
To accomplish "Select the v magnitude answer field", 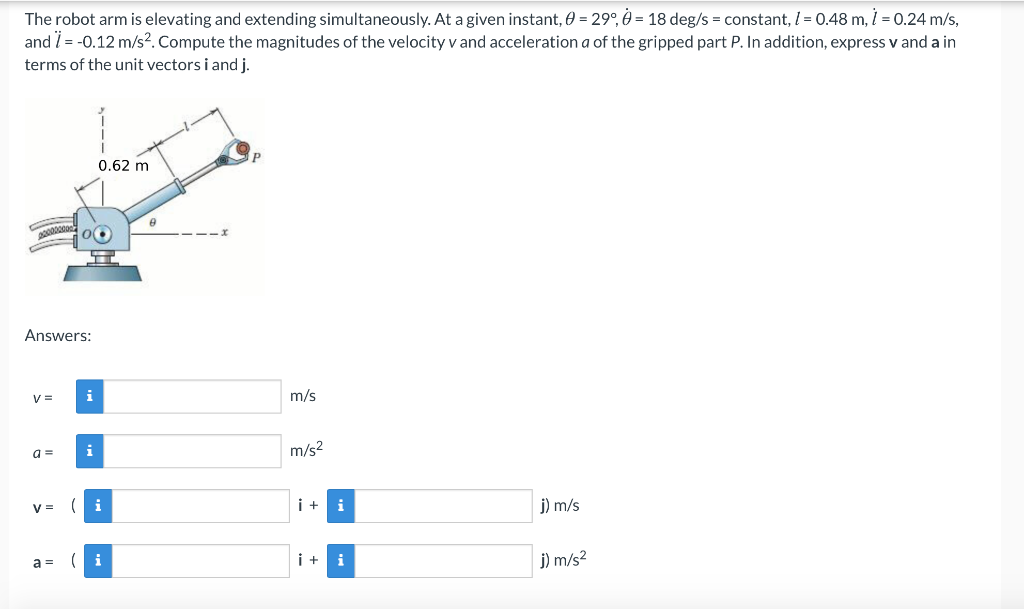I will coord(190,396).
